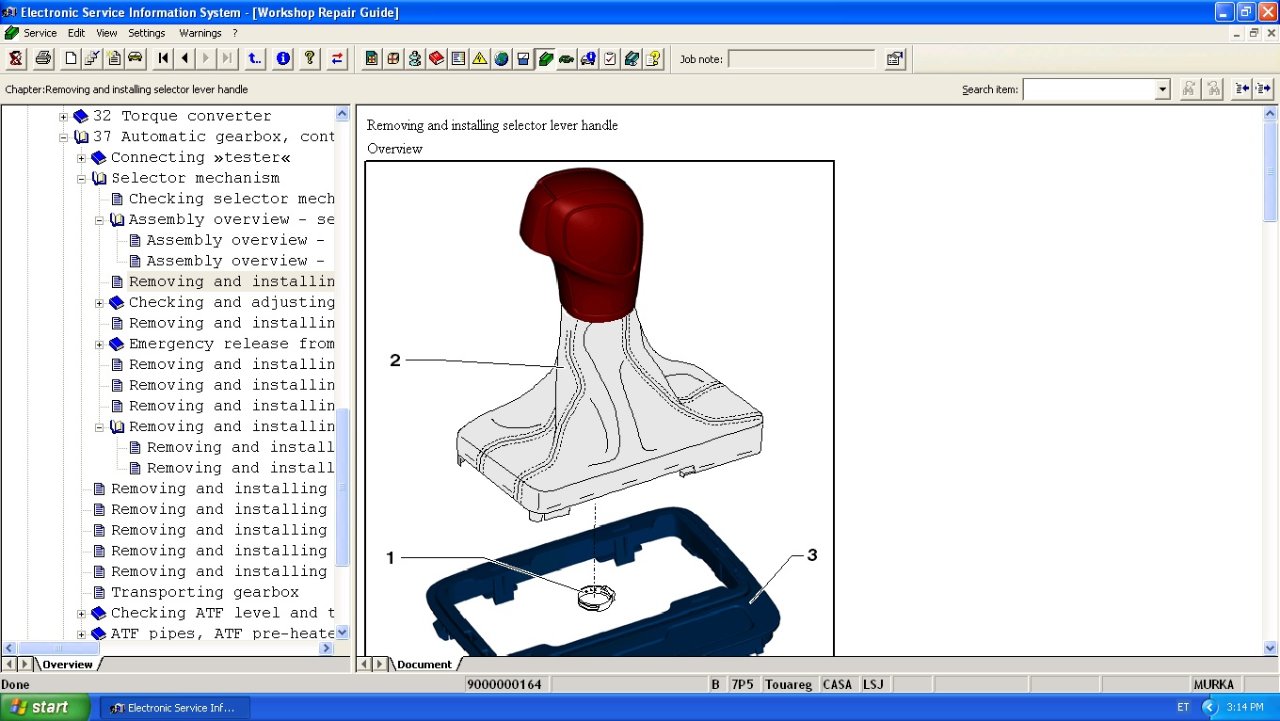The width and height of the screenshot is (1280, 721).
Task: Click the printer icon in toolbar
Action: [43, 59]
